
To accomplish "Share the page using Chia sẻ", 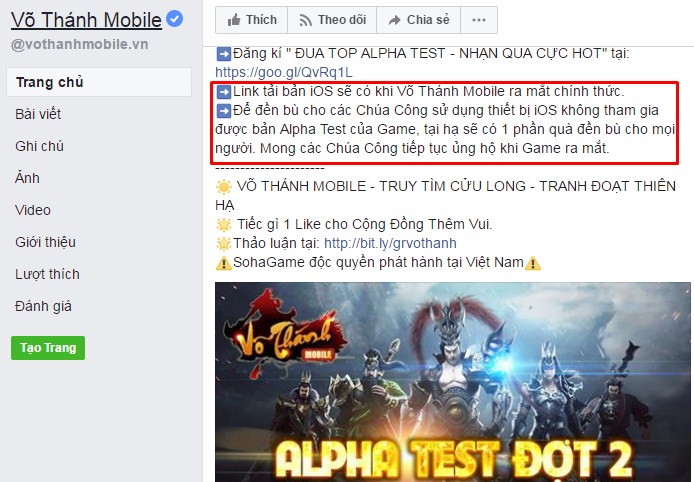I will (x=418, y=20).
